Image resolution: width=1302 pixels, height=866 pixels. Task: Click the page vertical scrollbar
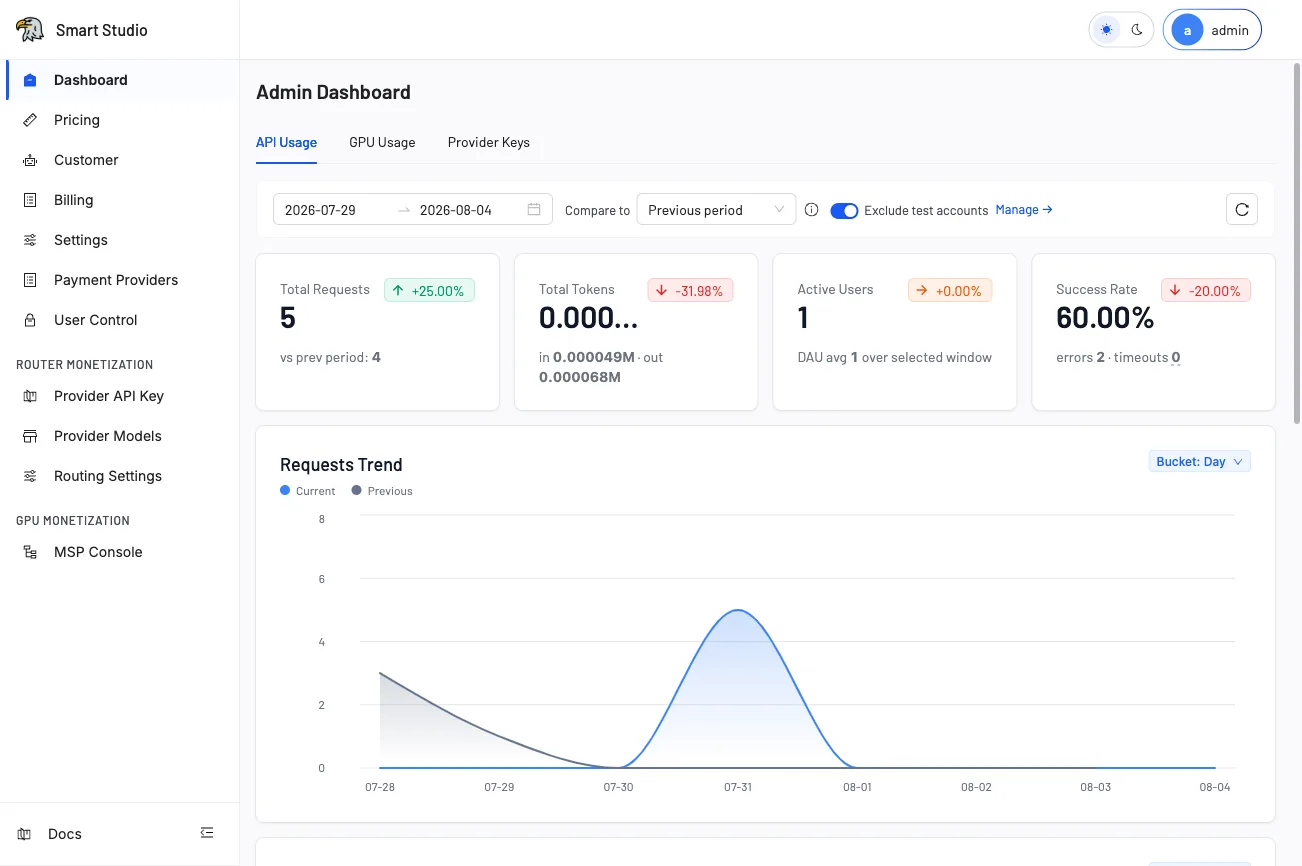[1297, 243]
